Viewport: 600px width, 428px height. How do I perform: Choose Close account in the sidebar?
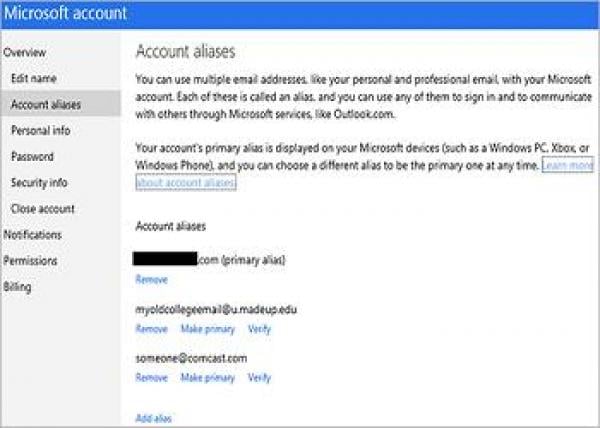tap(42, 208)
